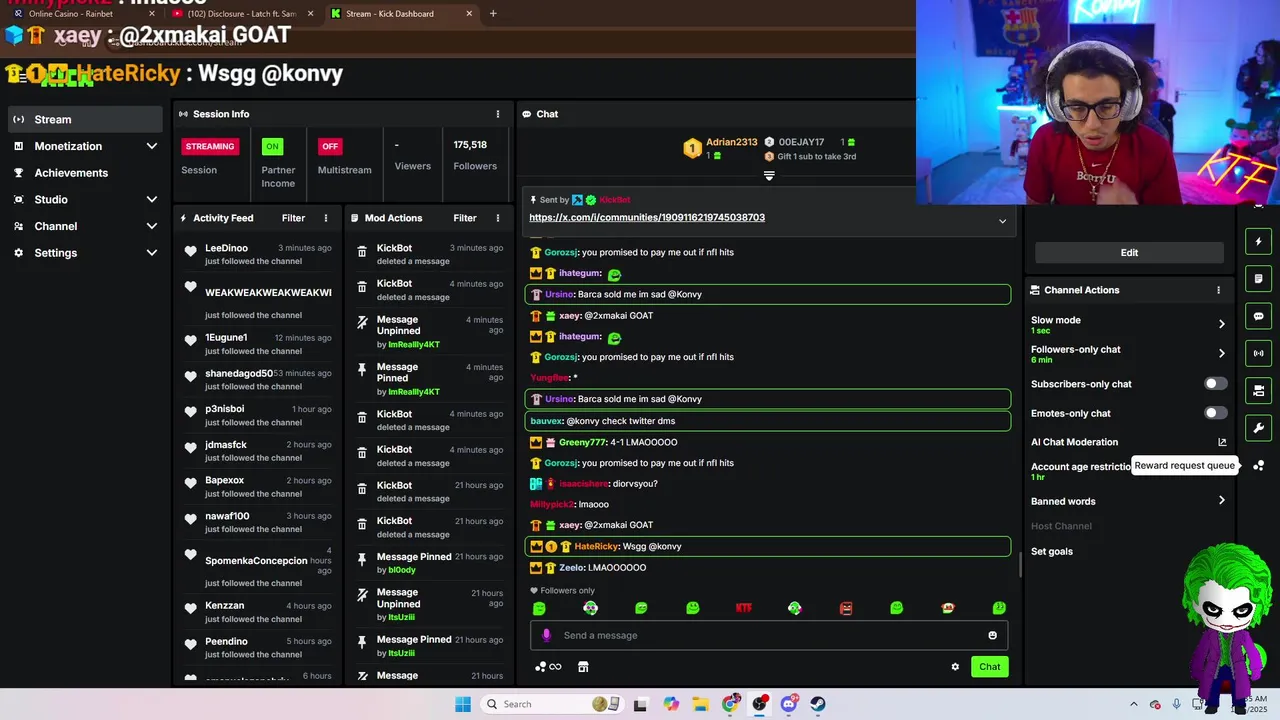1280x720 pixels.
Task: Click the green Chat send button
Action: tap(989, 667)
